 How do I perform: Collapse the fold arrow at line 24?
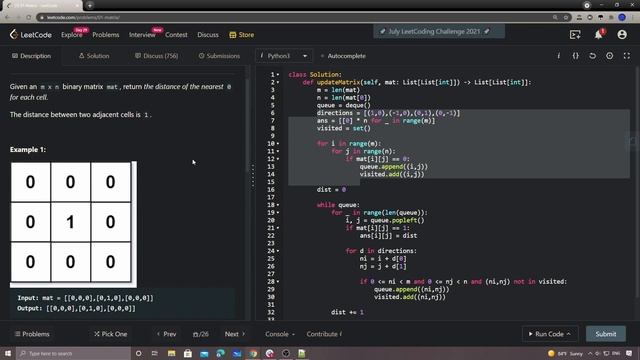point(278,251)
